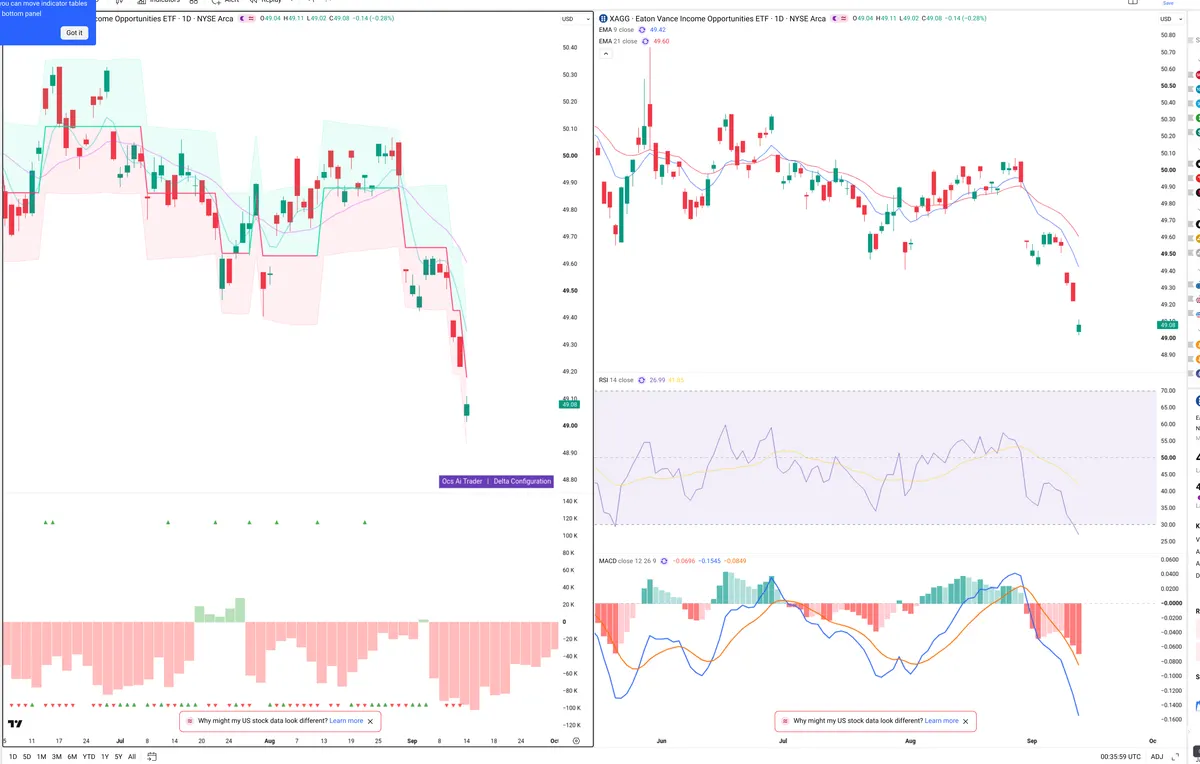The image size is (1200, 764).
Task: Select the YTD time range
Action: click(89, 757)
